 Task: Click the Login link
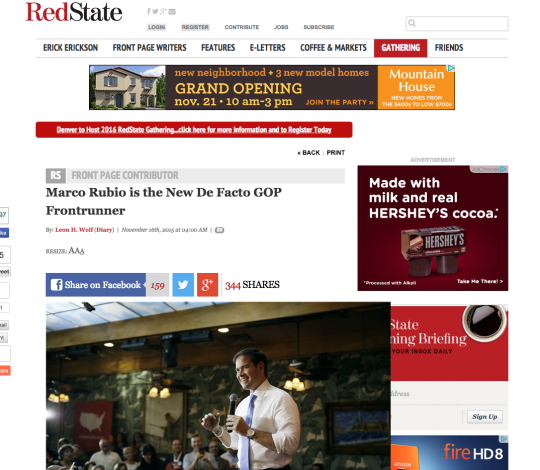click(157, 27)
